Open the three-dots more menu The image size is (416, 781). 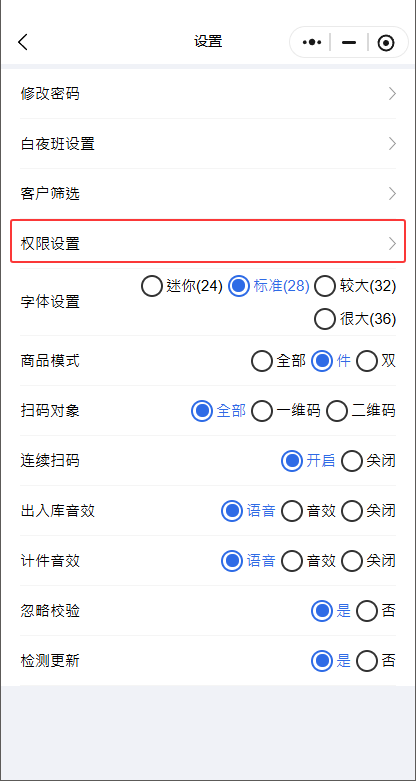tap(312, 42)
